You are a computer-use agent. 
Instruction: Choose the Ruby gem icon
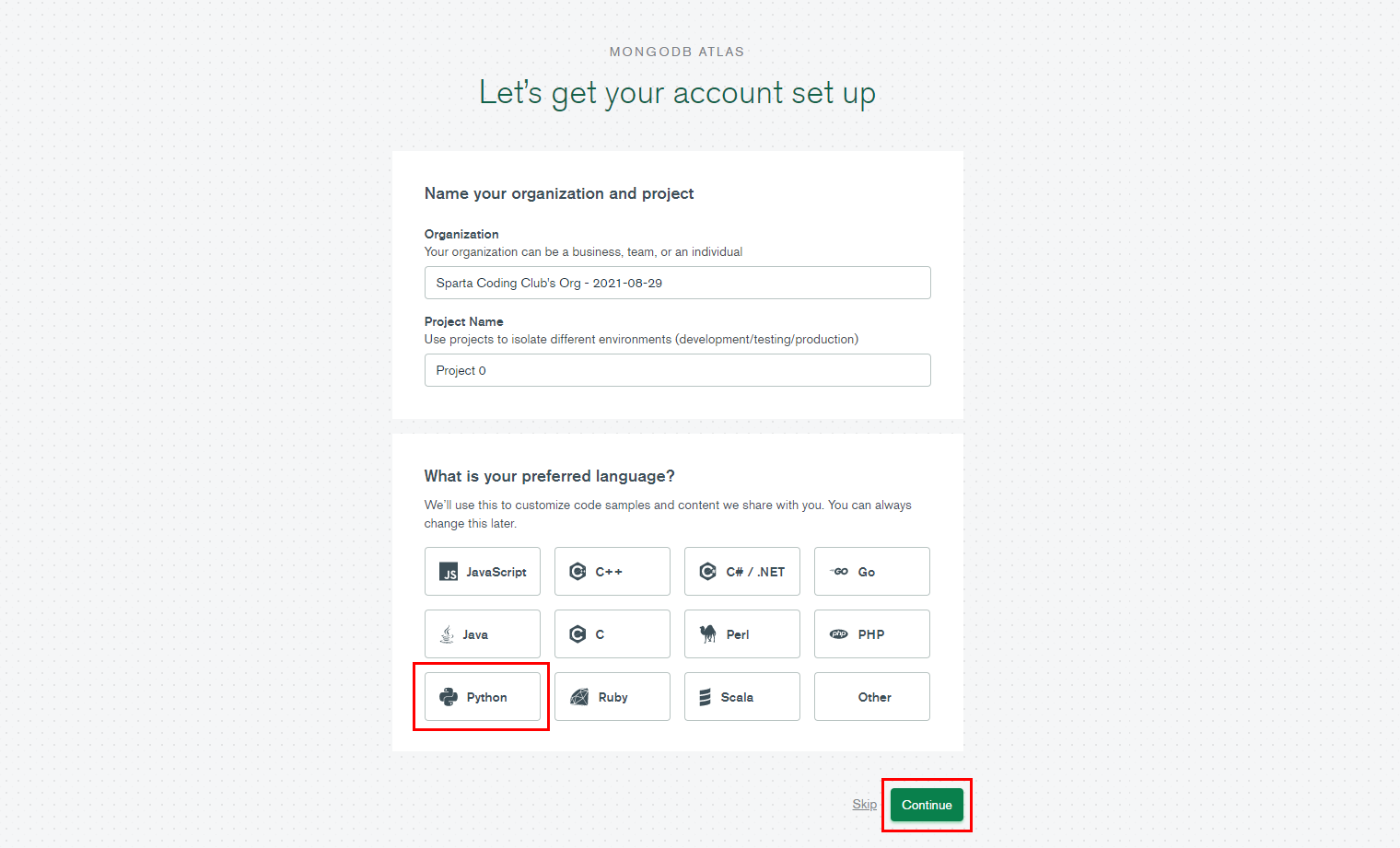[x=579, y=697]
